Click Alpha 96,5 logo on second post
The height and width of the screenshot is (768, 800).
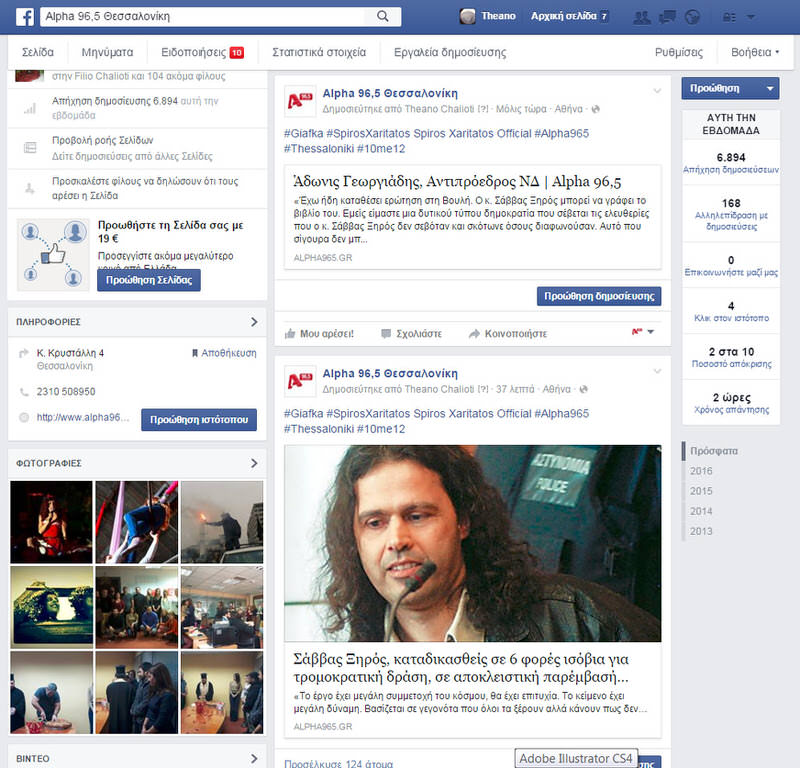[300, 381]
